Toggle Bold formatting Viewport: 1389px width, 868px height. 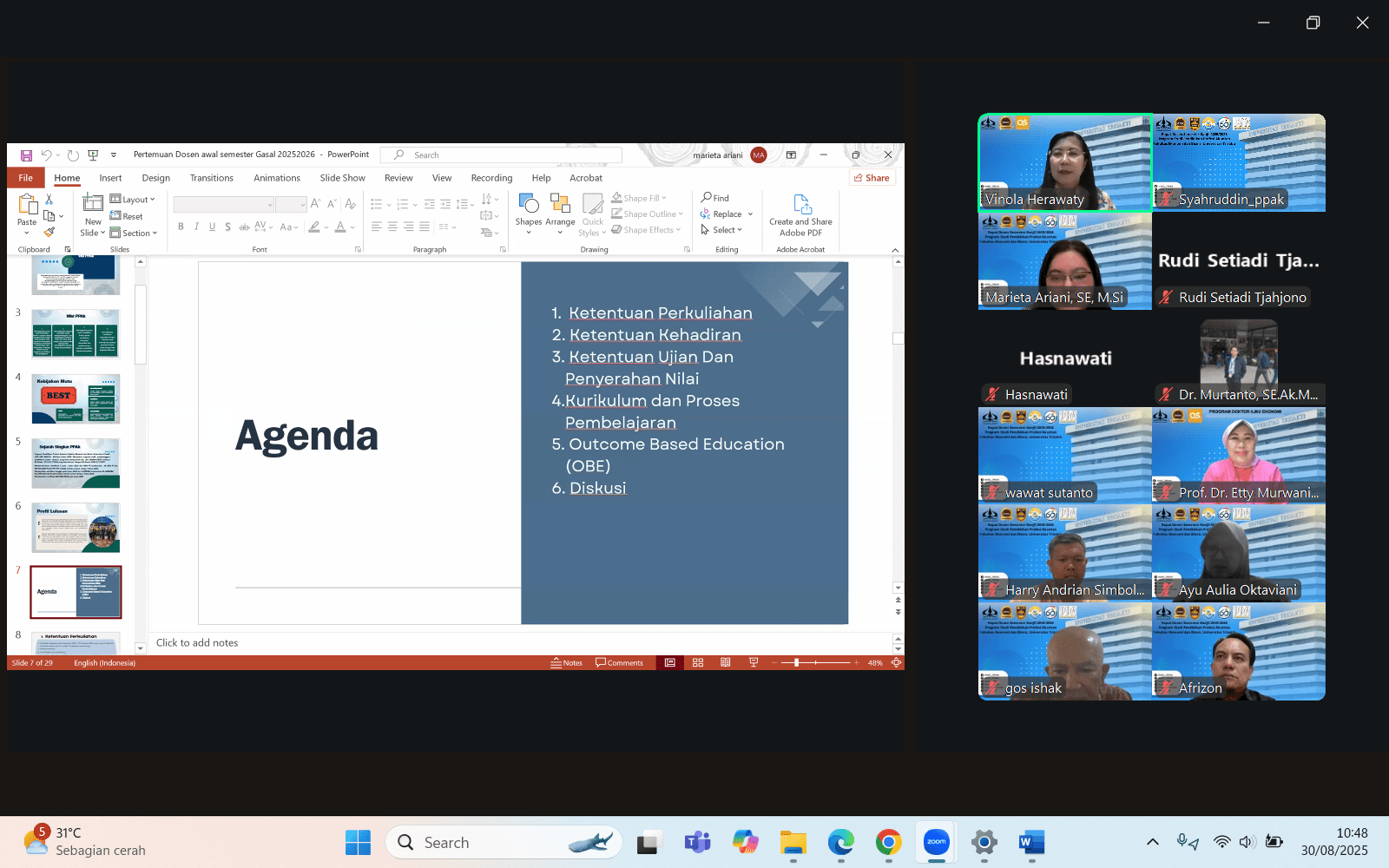pos(181,227)
